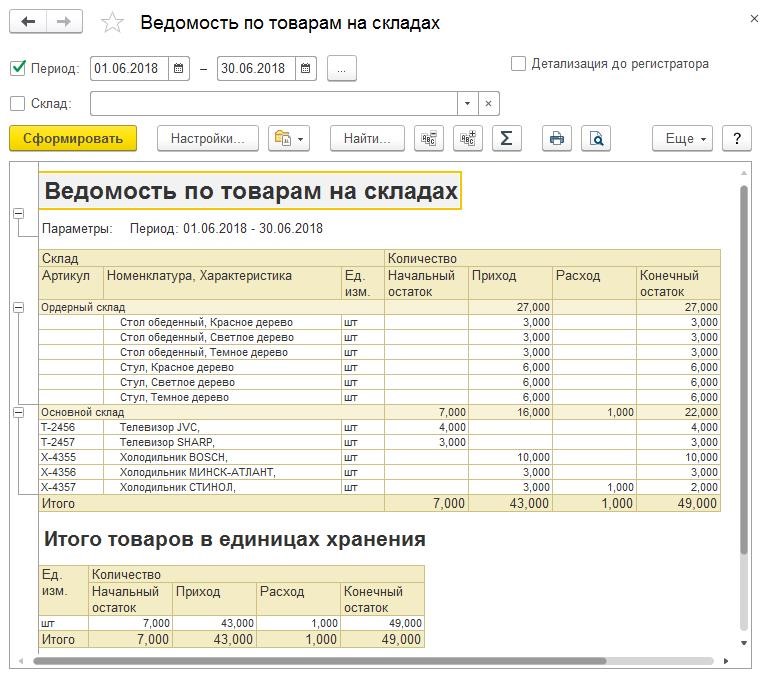Collapse all groups icon in toolbar

429,139
